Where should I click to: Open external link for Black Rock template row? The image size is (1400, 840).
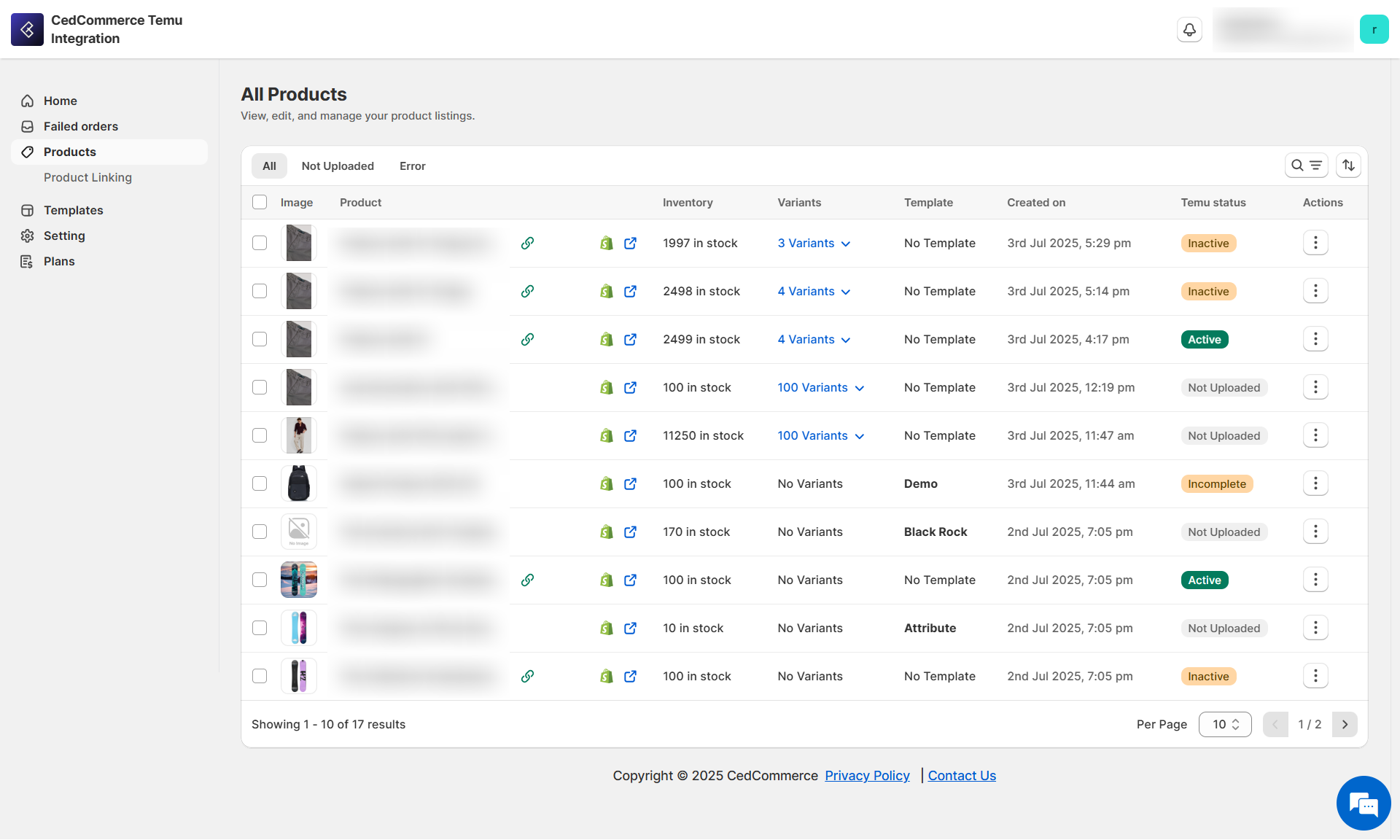tap(630, 532)
